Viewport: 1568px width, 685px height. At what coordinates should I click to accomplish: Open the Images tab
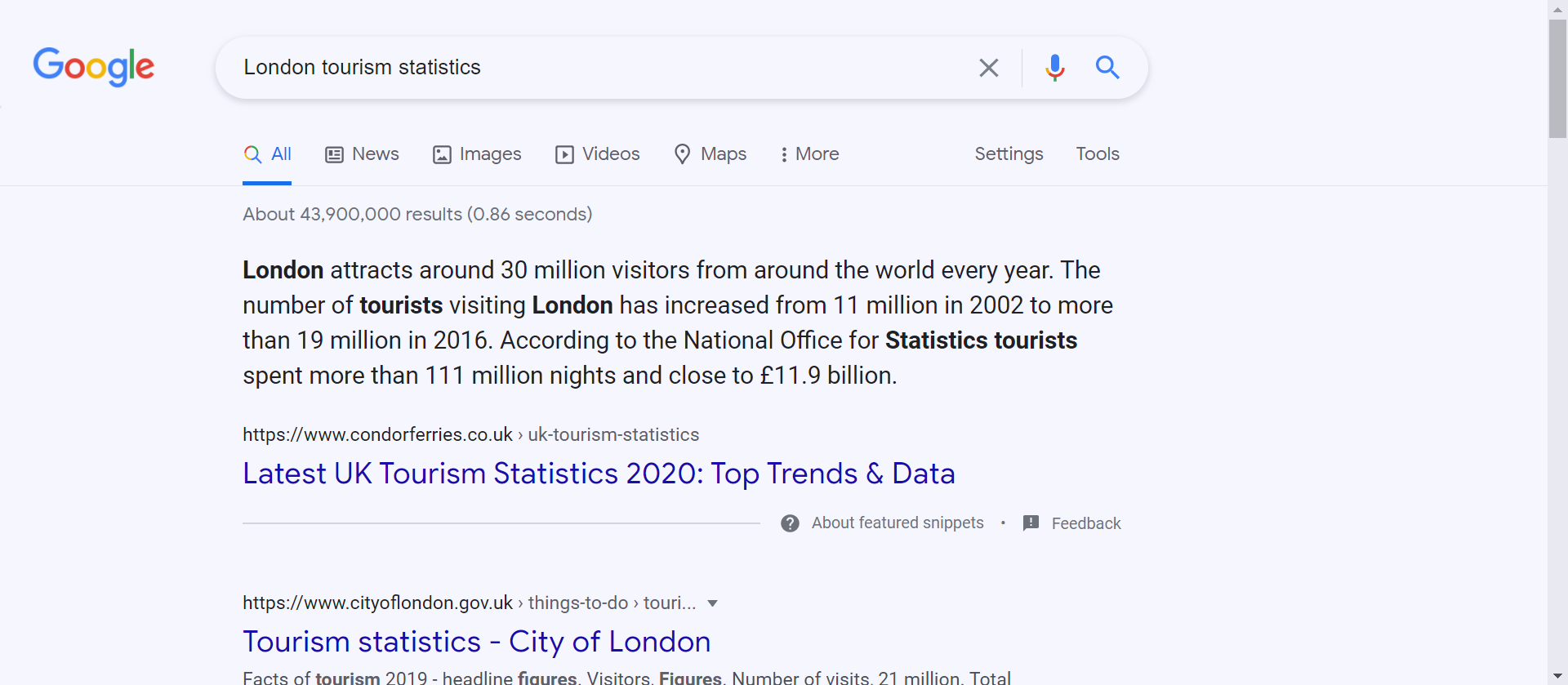point(477,154)
